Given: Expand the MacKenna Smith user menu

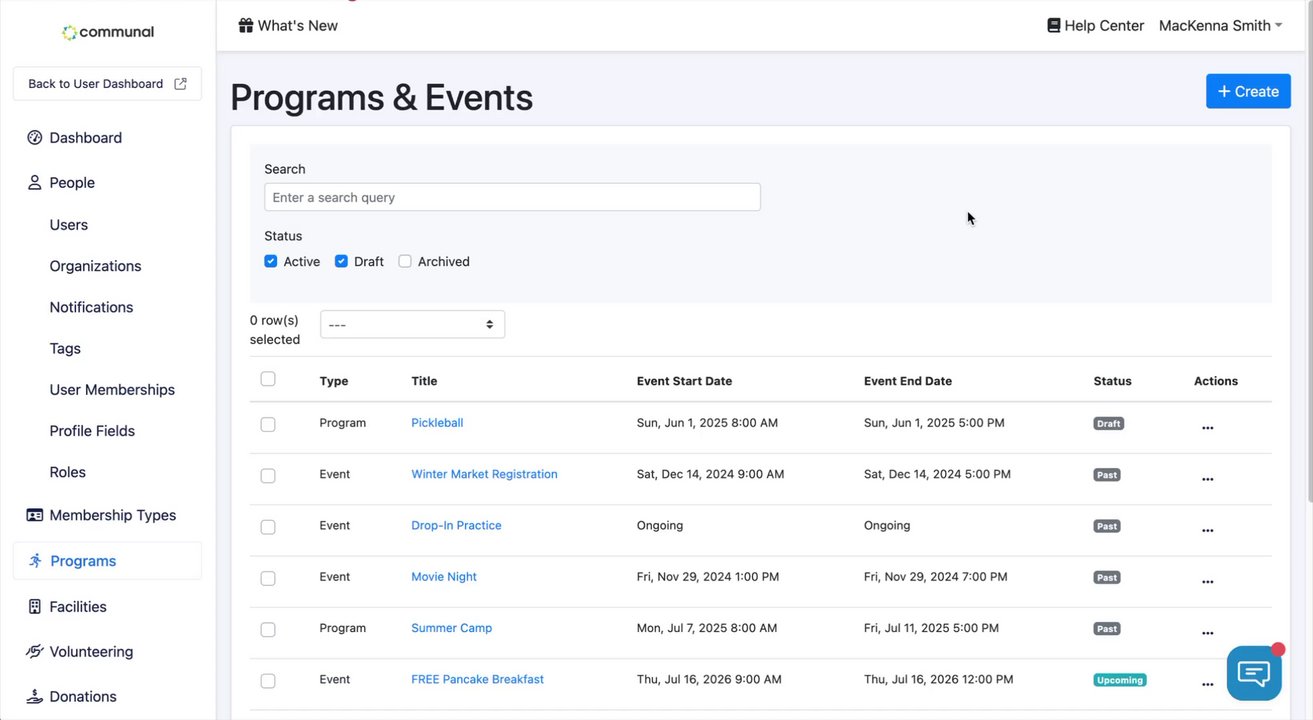Looking at the screenshot, I should [1220, 25].
